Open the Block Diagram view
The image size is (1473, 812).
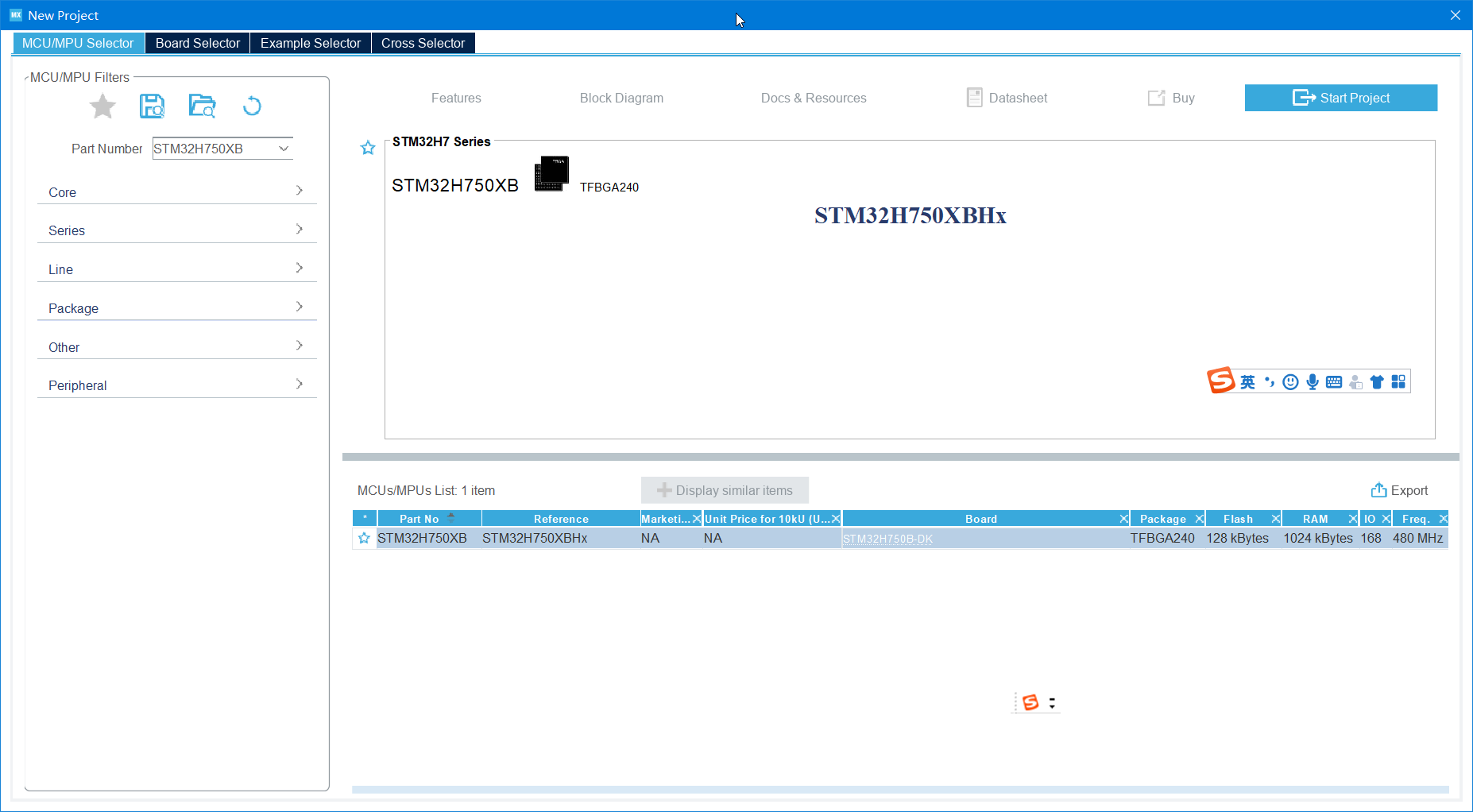pos(621,98)
